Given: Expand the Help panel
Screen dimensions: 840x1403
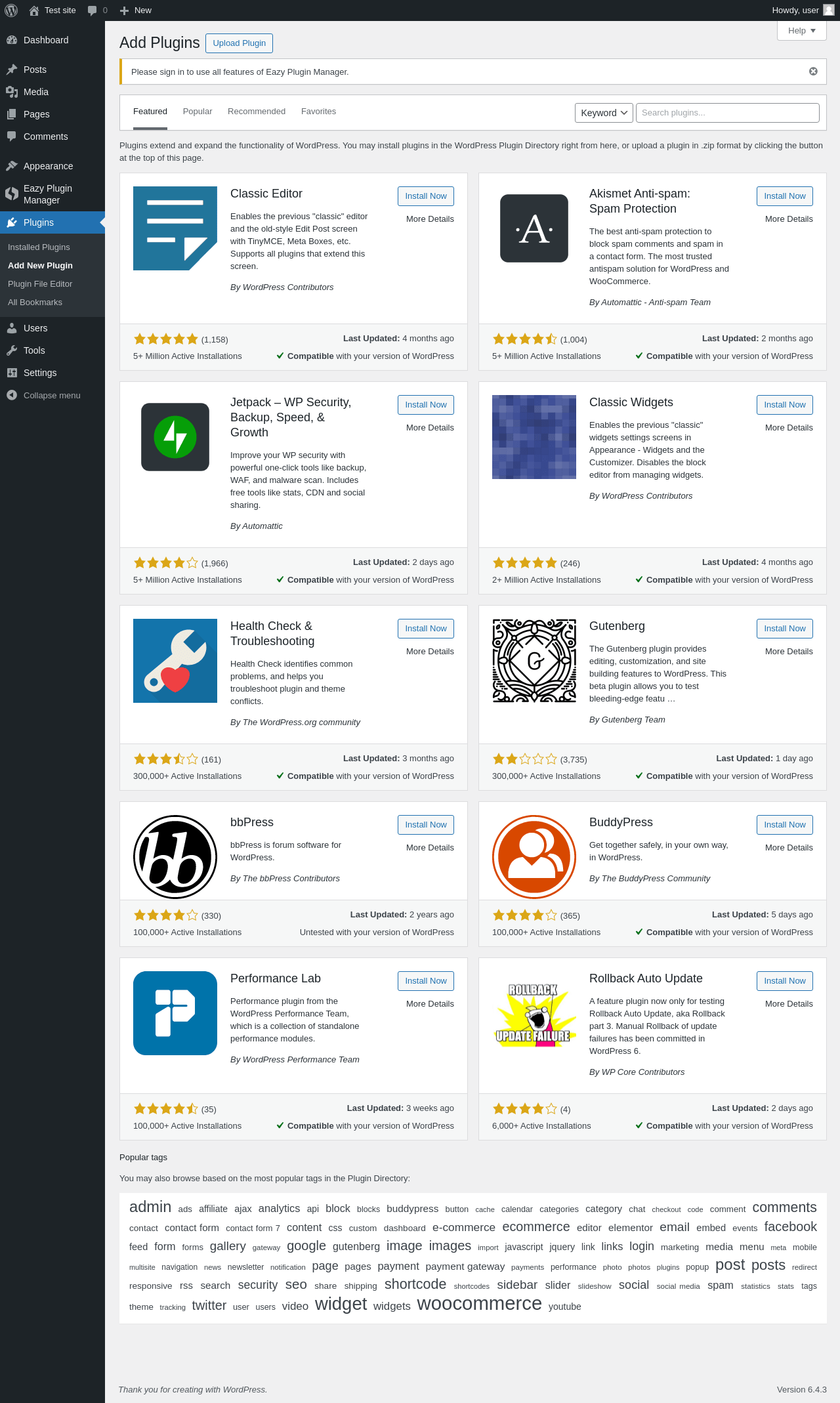Looking at the screenshot, I should click(x=801, y=31).
